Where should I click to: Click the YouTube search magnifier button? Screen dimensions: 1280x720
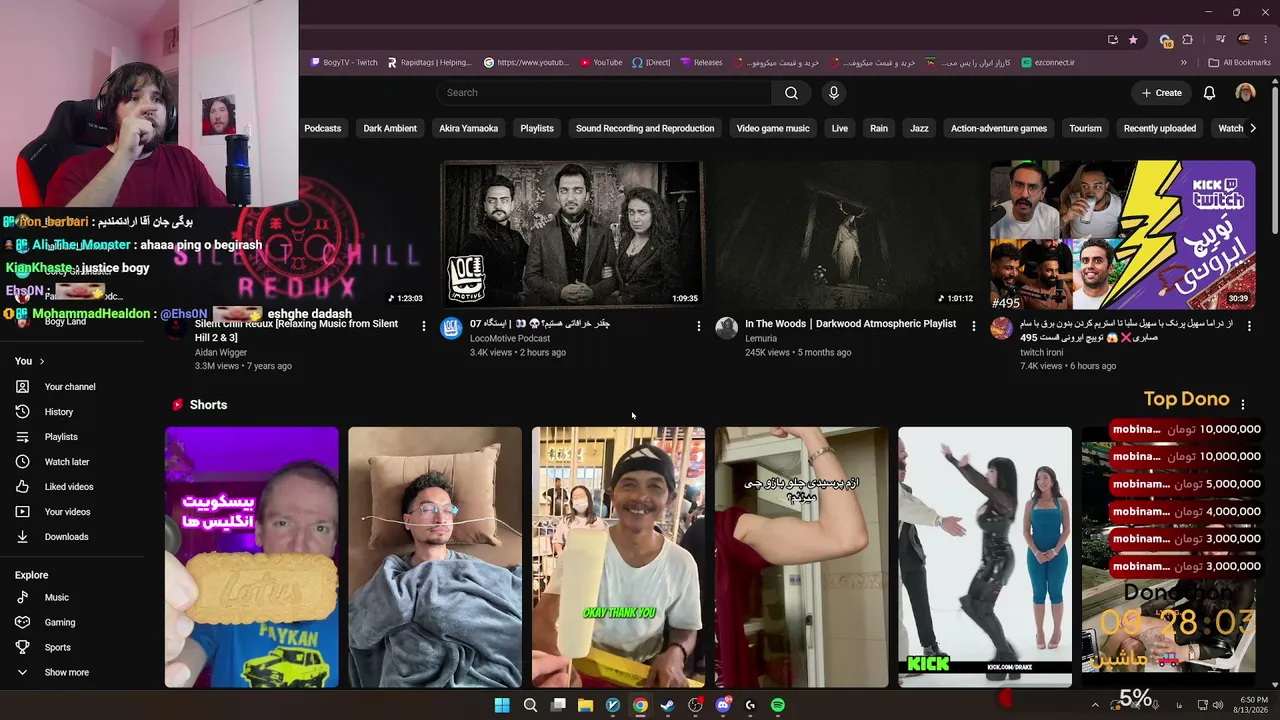point(791,93)
